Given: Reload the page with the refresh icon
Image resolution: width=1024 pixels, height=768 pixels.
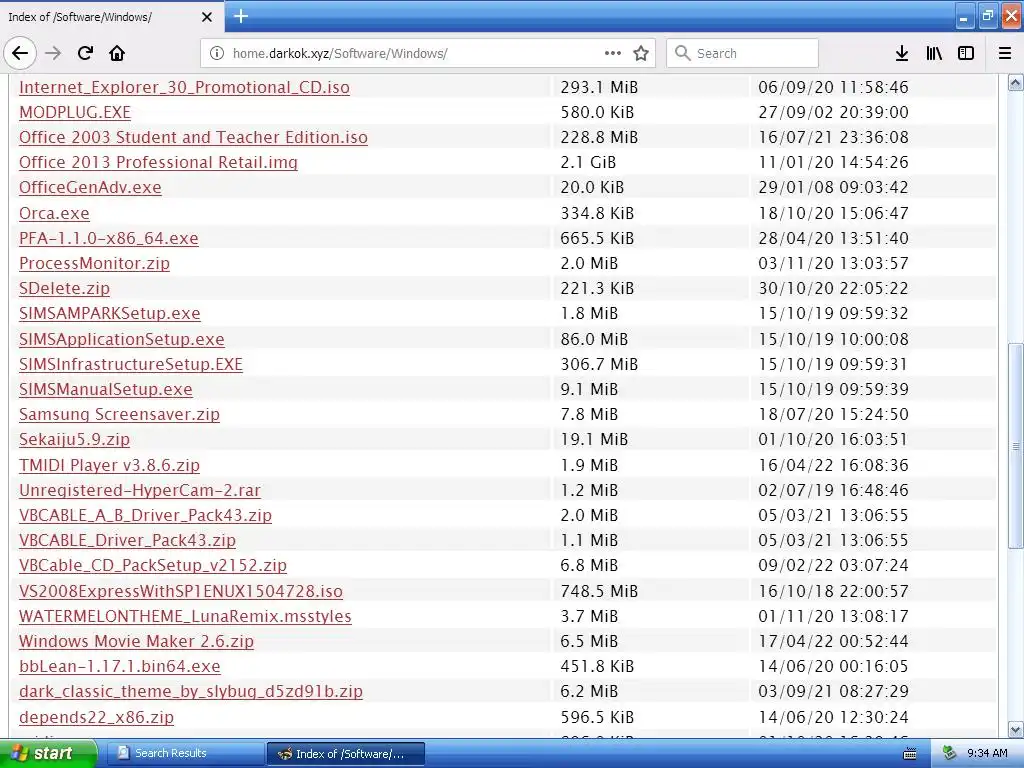Looking at the screenshot, I should click(x=85, y=54).
